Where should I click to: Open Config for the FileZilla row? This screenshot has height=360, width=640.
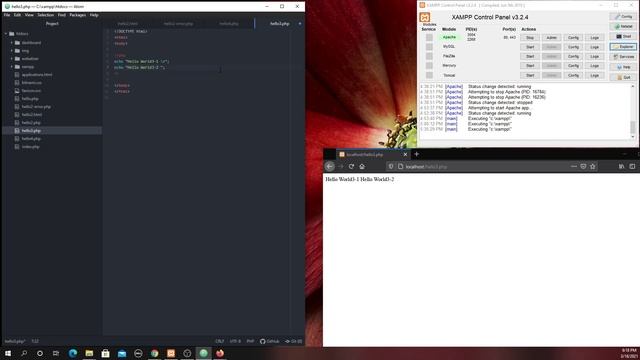(x=573, y=56)
